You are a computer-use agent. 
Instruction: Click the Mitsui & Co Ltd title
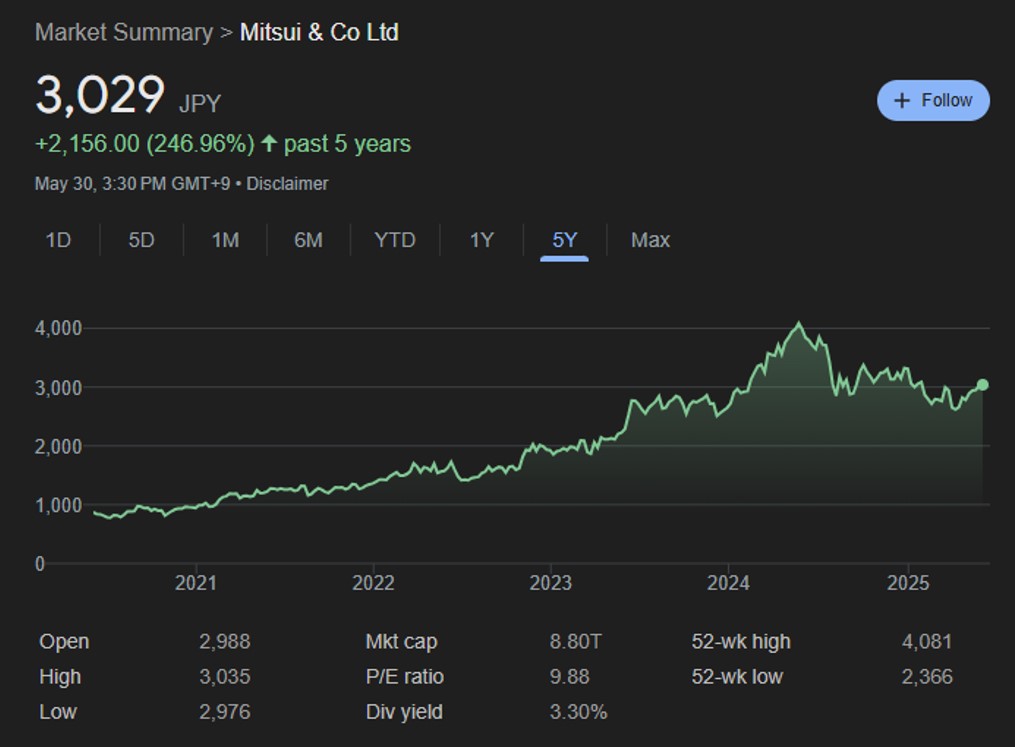319,32
